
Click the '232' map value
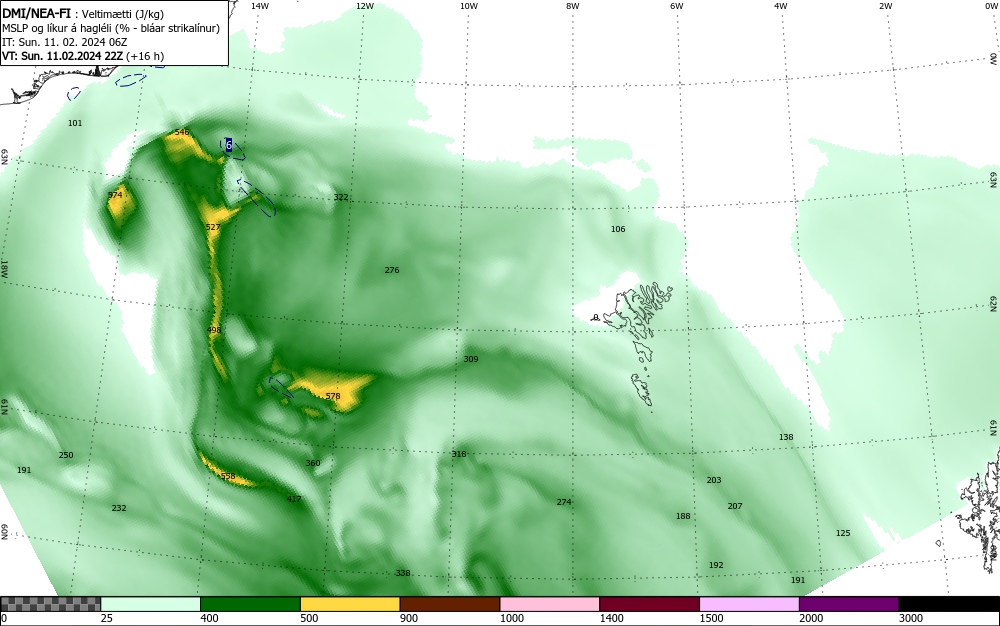pos(119,508)
